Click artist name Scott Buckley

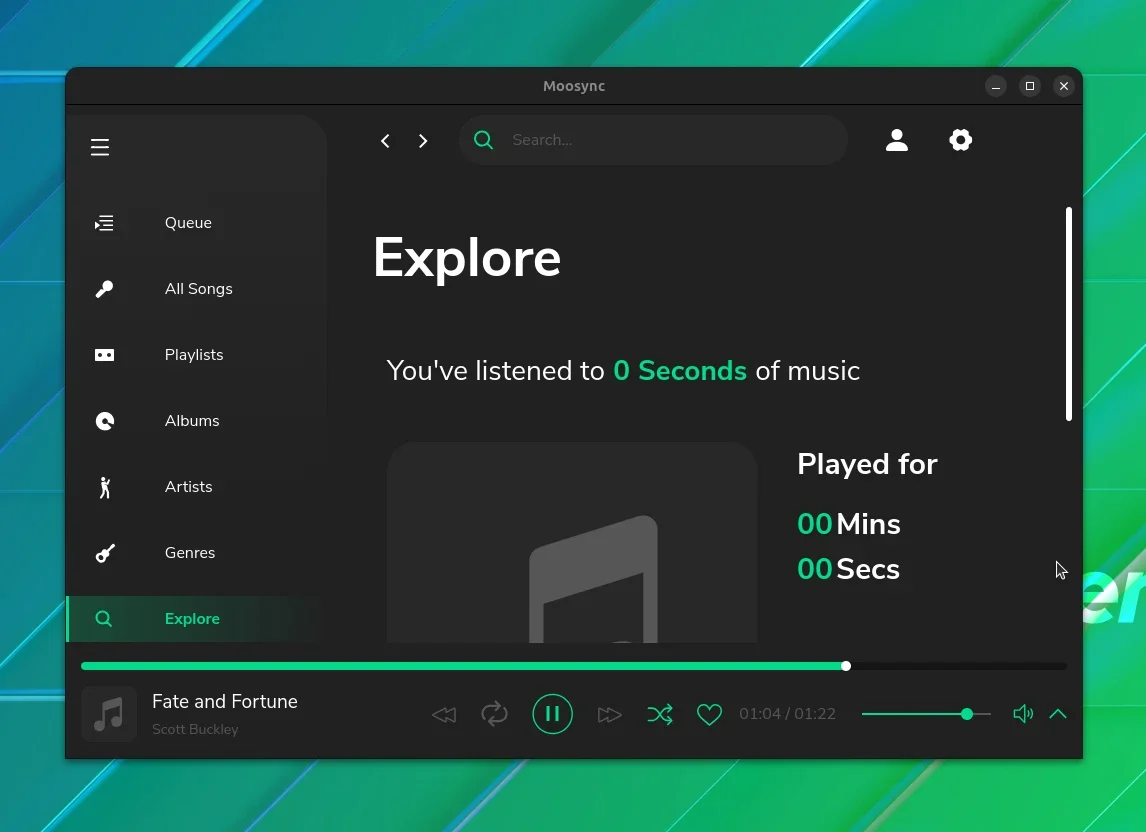195,730
